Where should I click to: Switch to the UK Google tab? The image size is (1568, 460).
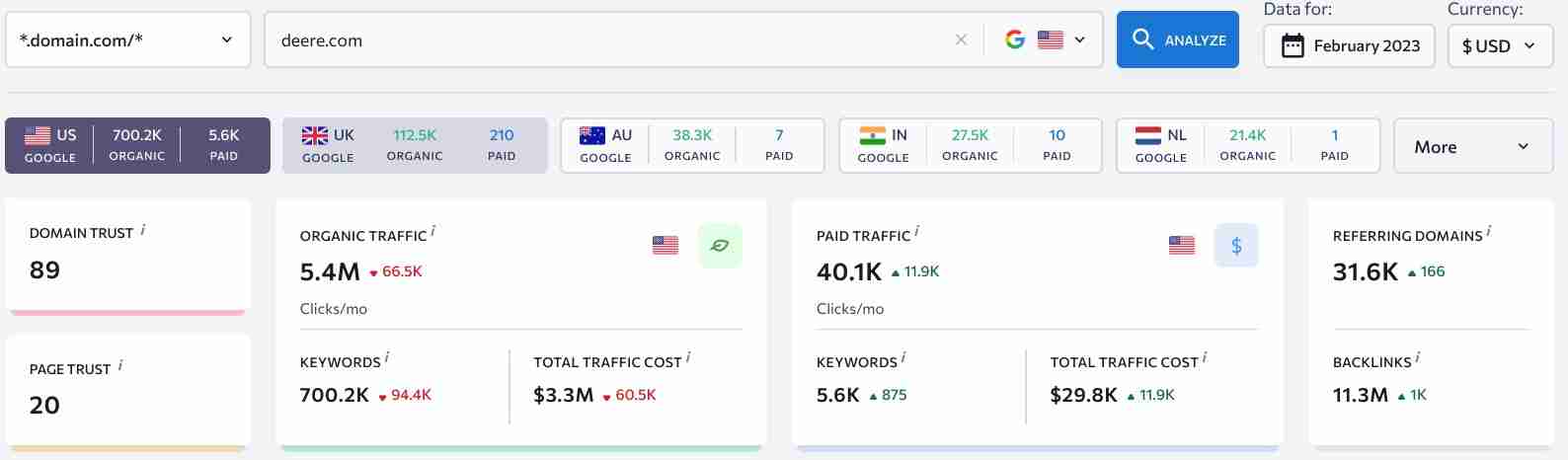coord(415,146)
